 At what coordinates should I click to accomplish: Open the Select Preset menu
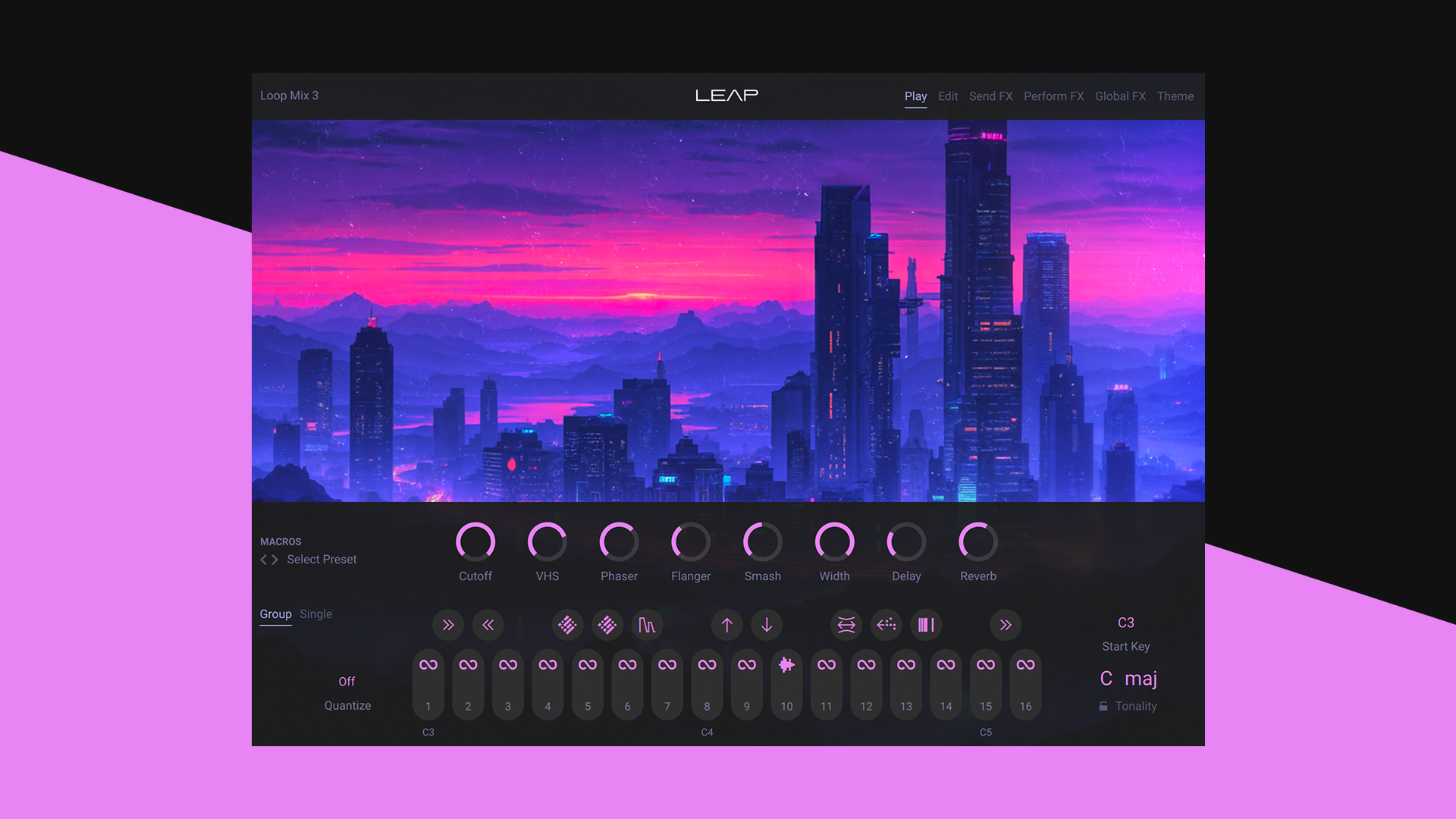click(x=321, y=559)
